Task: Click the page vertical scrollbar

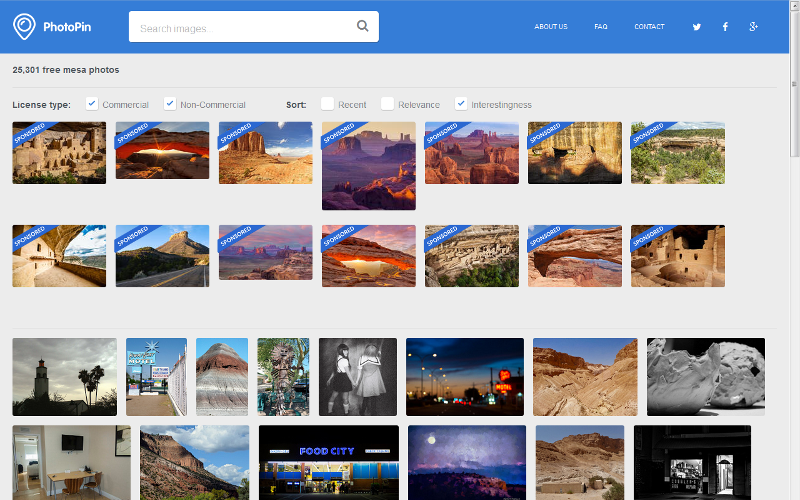Action: (x=794, y=250)
